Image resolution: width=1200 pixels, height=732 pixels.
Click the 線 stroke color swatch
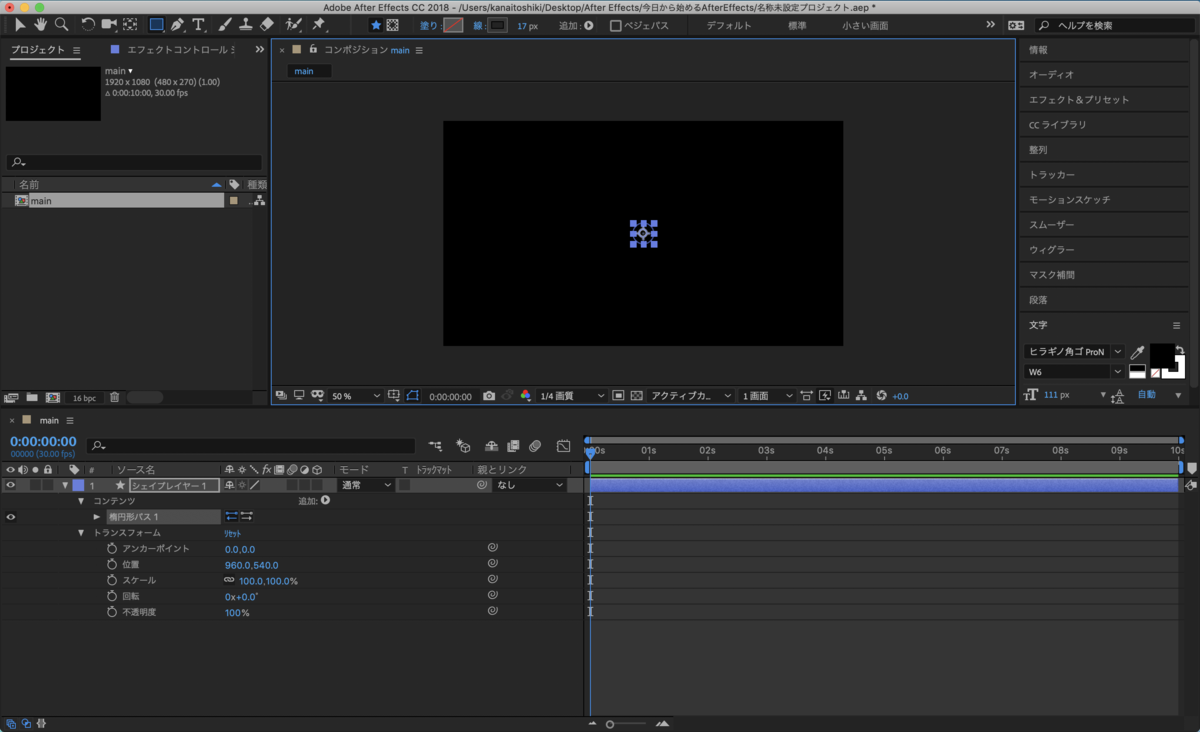click(497, 25)
